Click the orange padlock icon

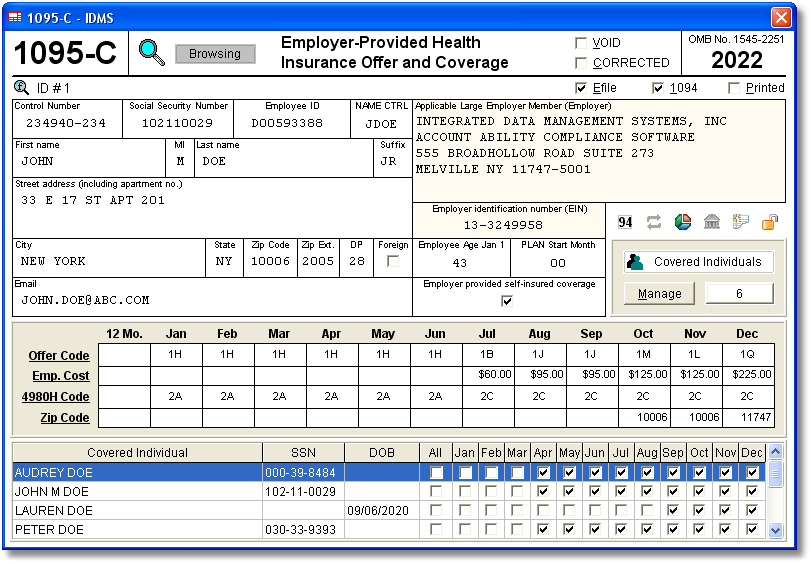point(770,222)
